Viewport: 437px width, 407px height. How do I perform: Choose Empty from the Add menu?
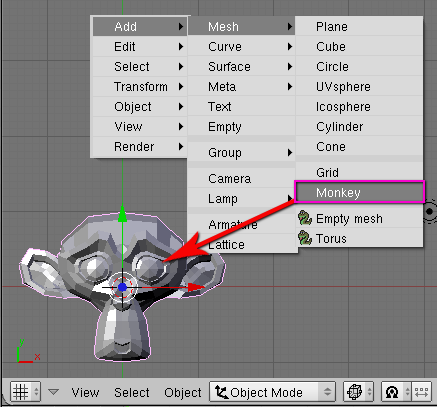point(241,126)
